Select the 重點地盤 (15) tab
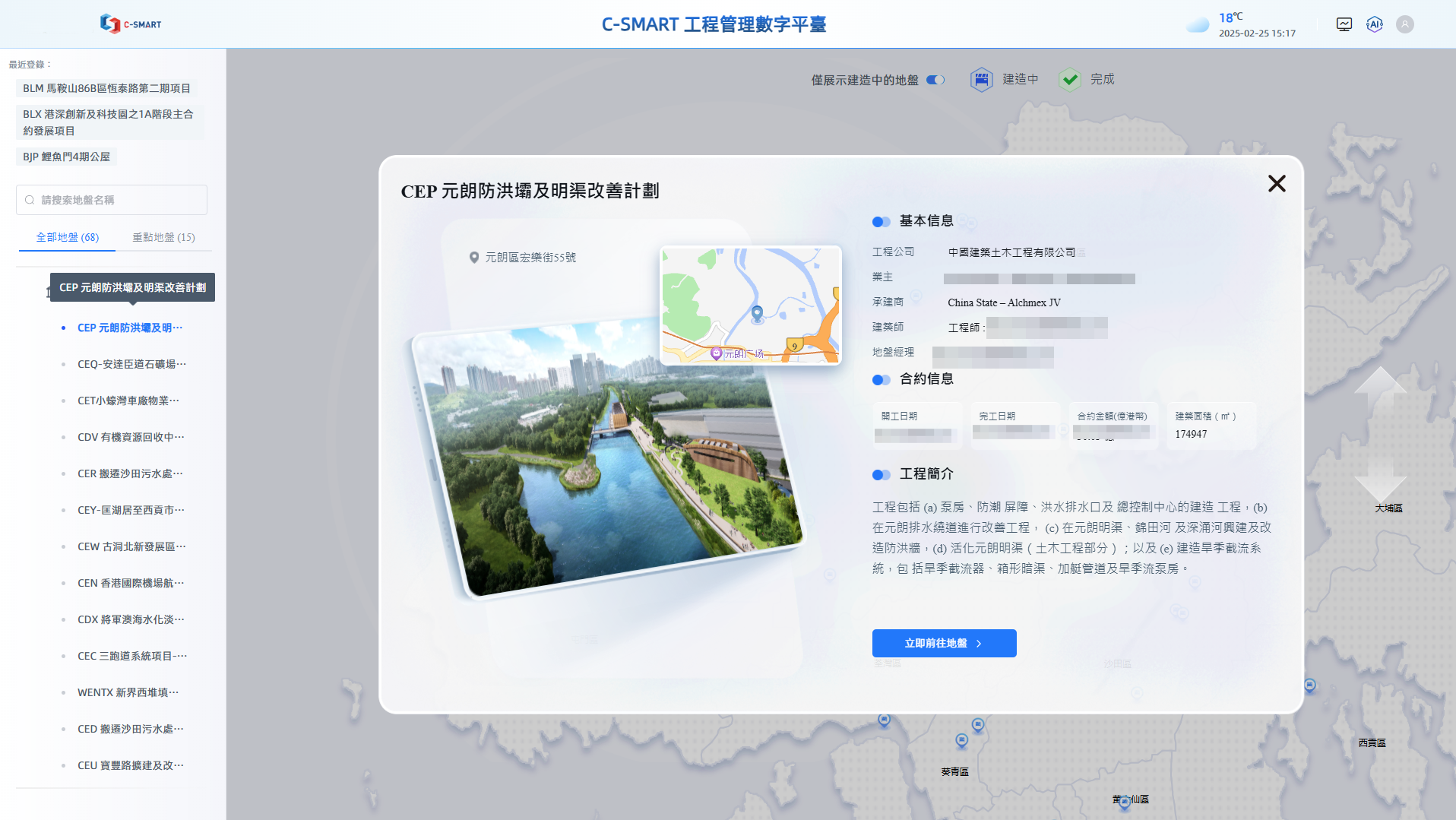 [164, 237]
